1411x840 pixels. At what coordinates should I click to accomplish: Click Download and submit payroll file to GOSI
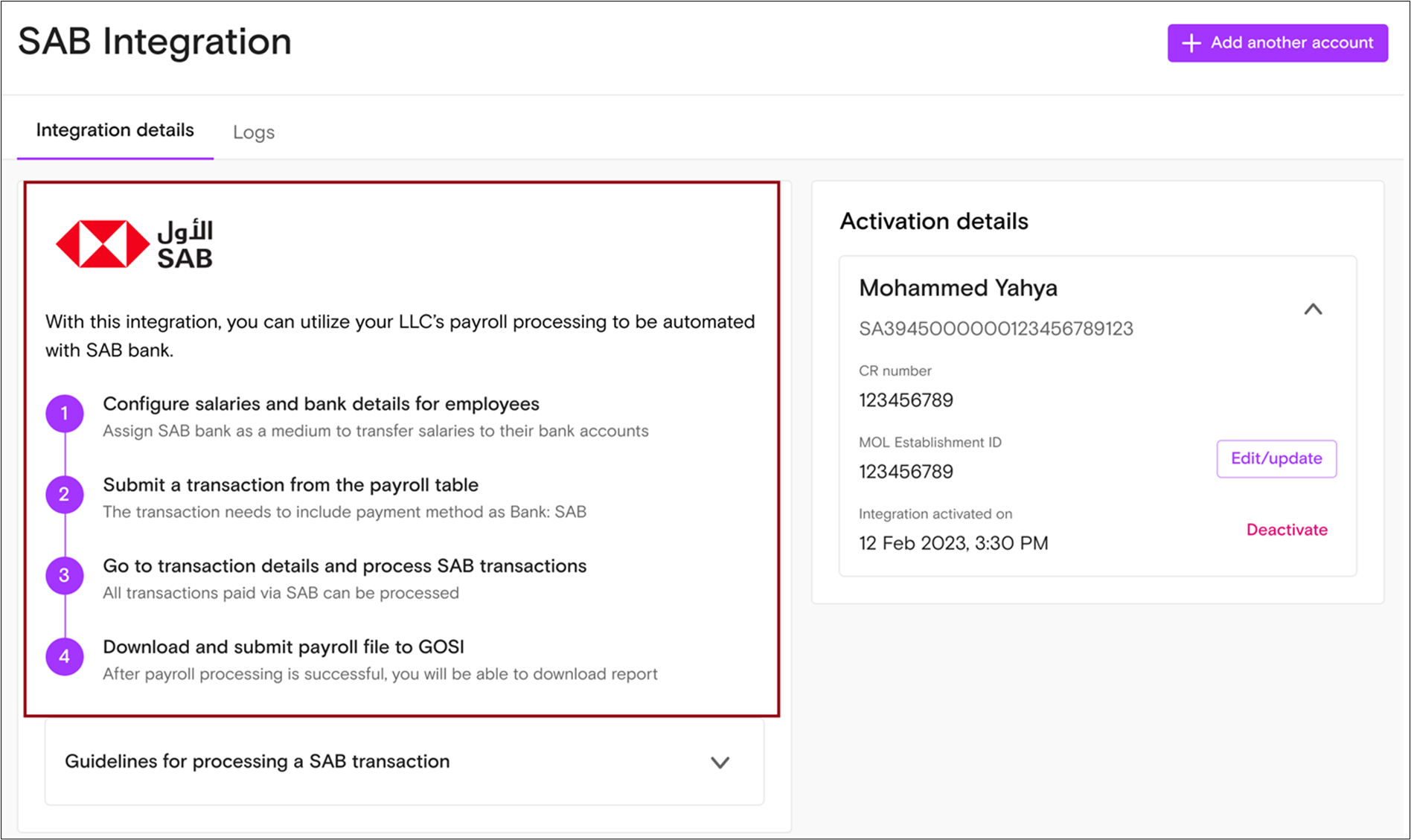click(x=283, y=647)
